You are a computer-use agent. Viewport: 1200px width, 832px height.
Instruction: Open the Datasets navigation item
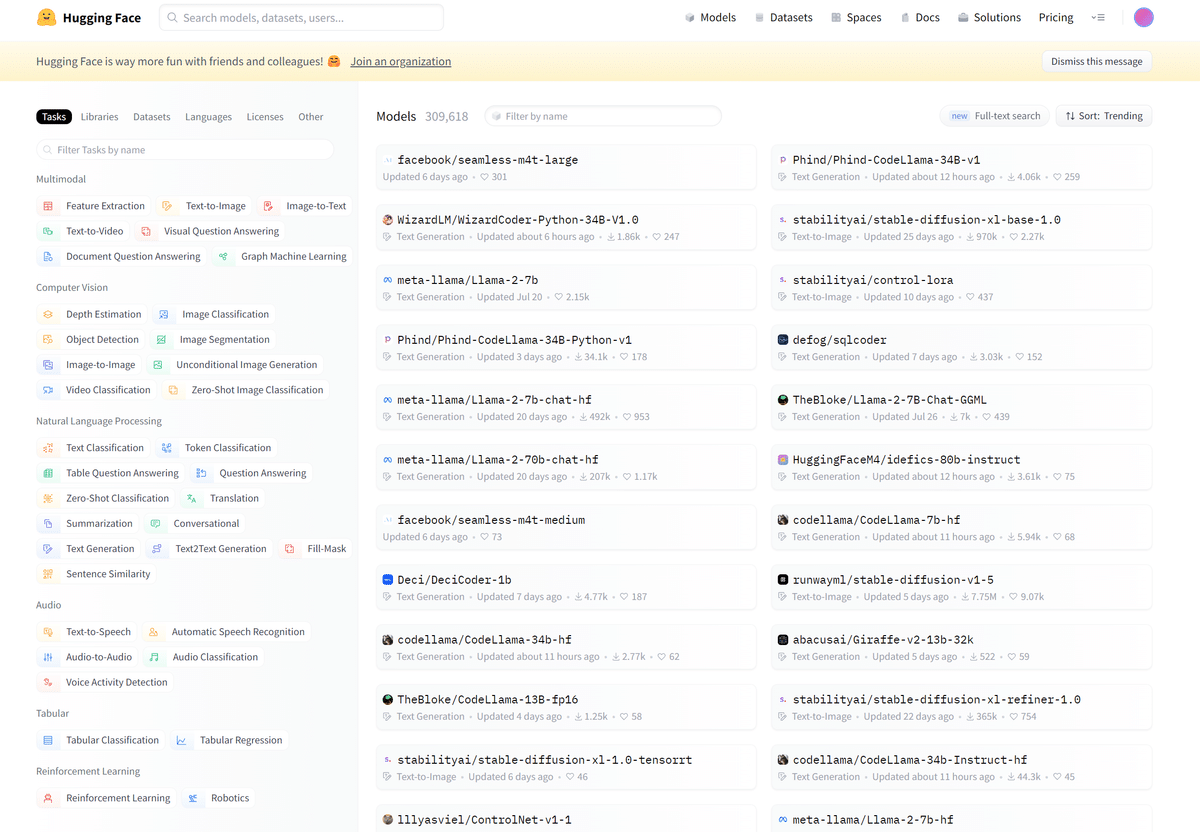[784, 17]
